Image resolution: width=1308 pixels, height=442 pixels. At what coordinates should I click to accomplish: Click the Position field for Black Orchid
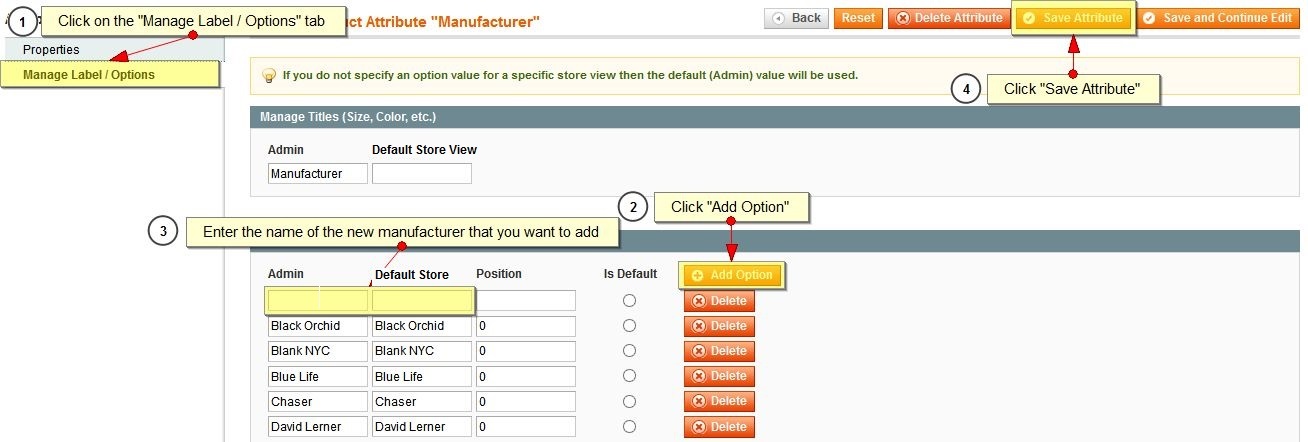pyautogui.click(x=526, y=326)
